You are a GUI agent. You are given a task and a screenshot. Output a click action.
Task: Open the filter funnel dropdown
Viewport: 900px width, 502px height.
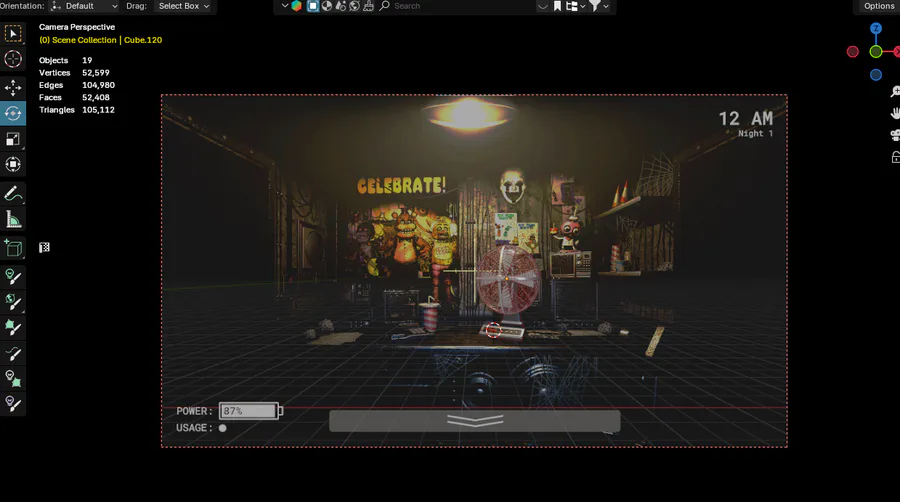(599, 6)
